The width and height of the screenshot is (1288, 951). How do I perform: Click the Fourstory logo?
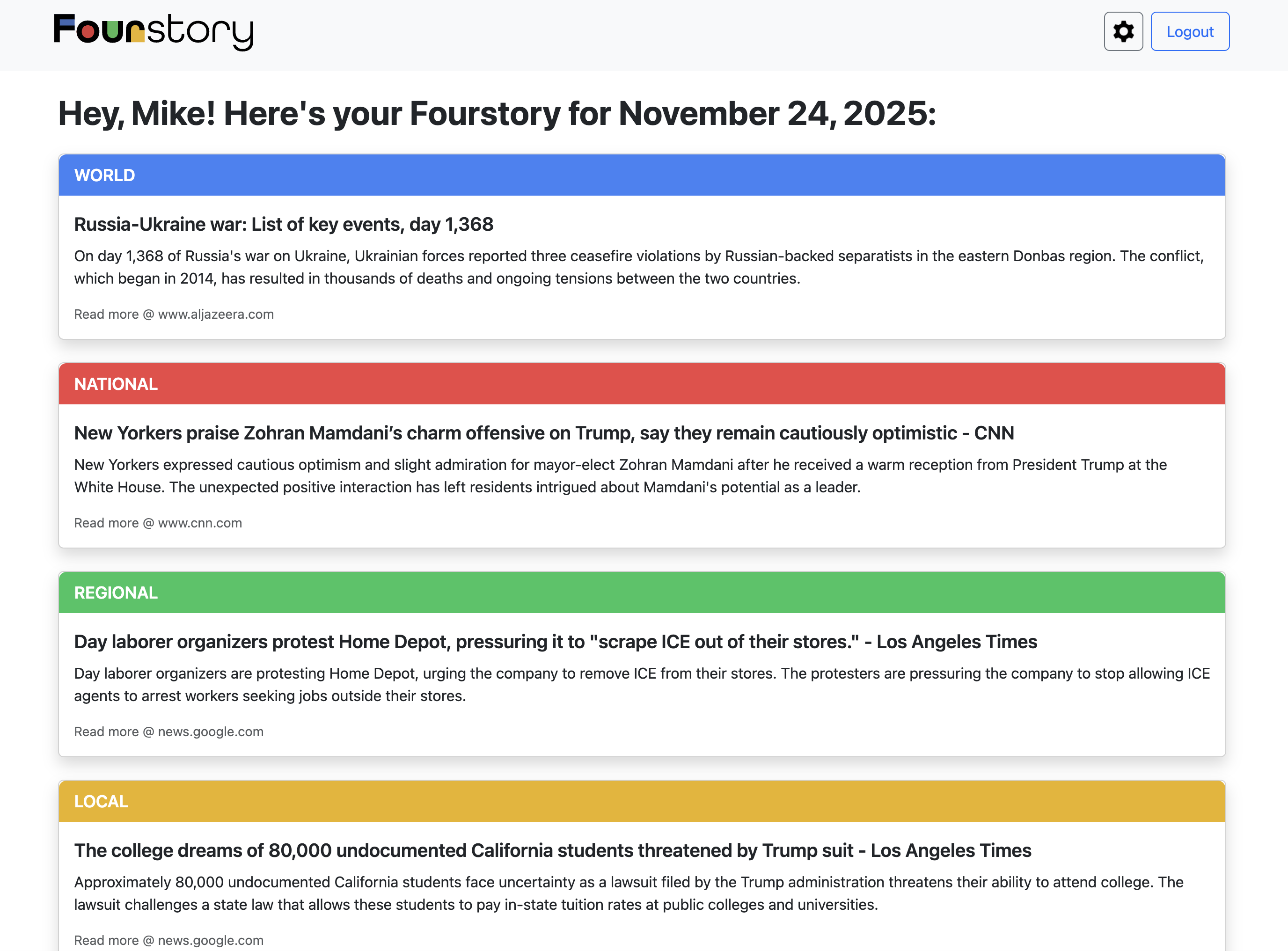154,32
